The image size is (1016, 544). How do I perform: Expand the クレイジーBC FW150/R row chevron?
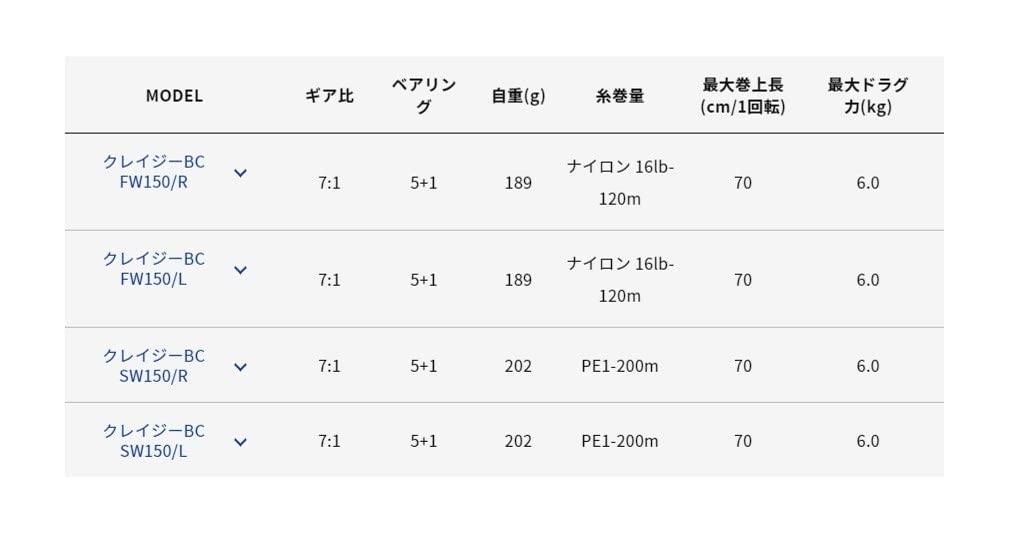(240, 172)
